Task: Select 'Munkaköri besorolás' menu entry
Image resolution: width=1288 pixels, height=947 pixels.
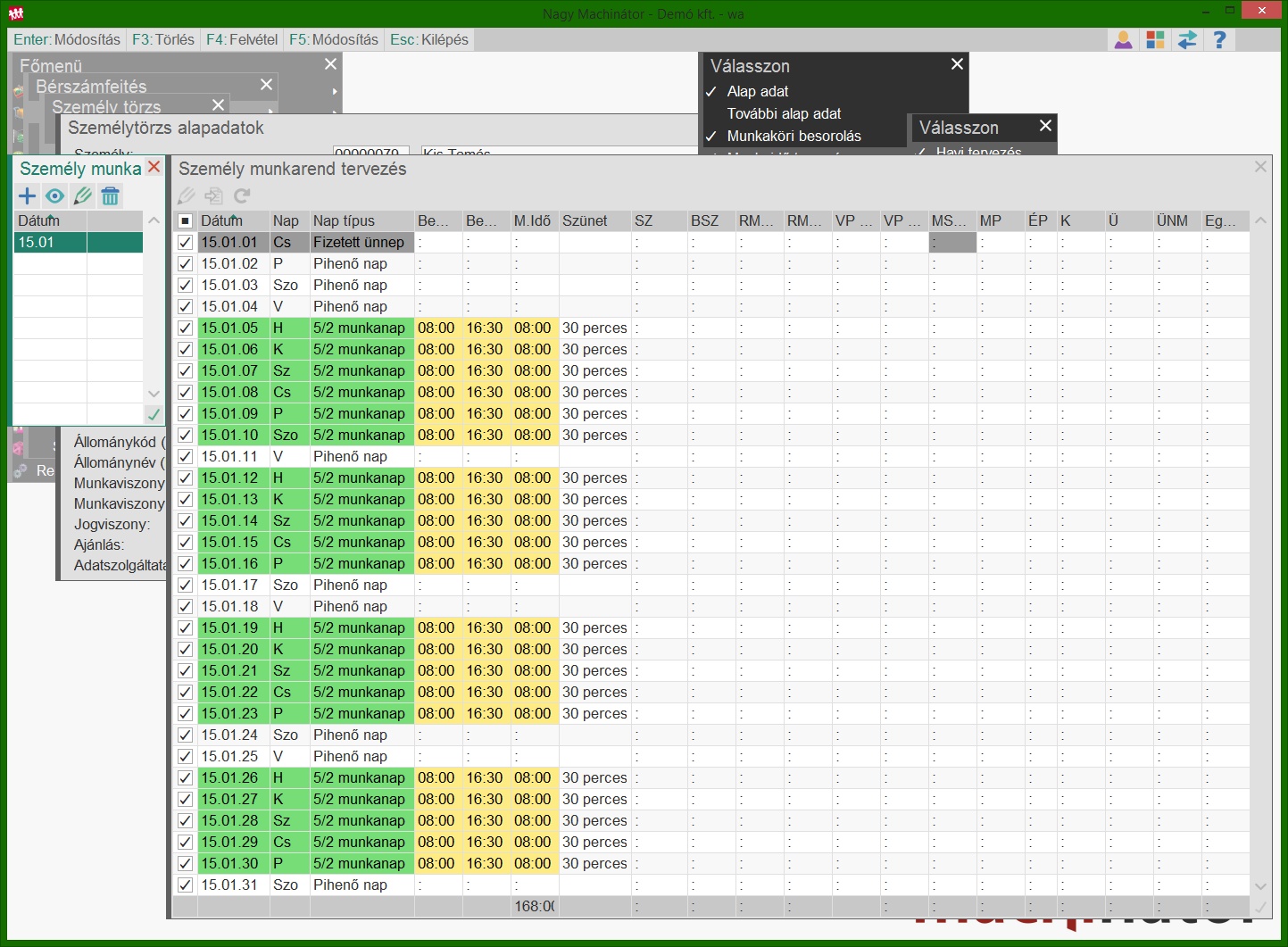Action: (794, 136)
